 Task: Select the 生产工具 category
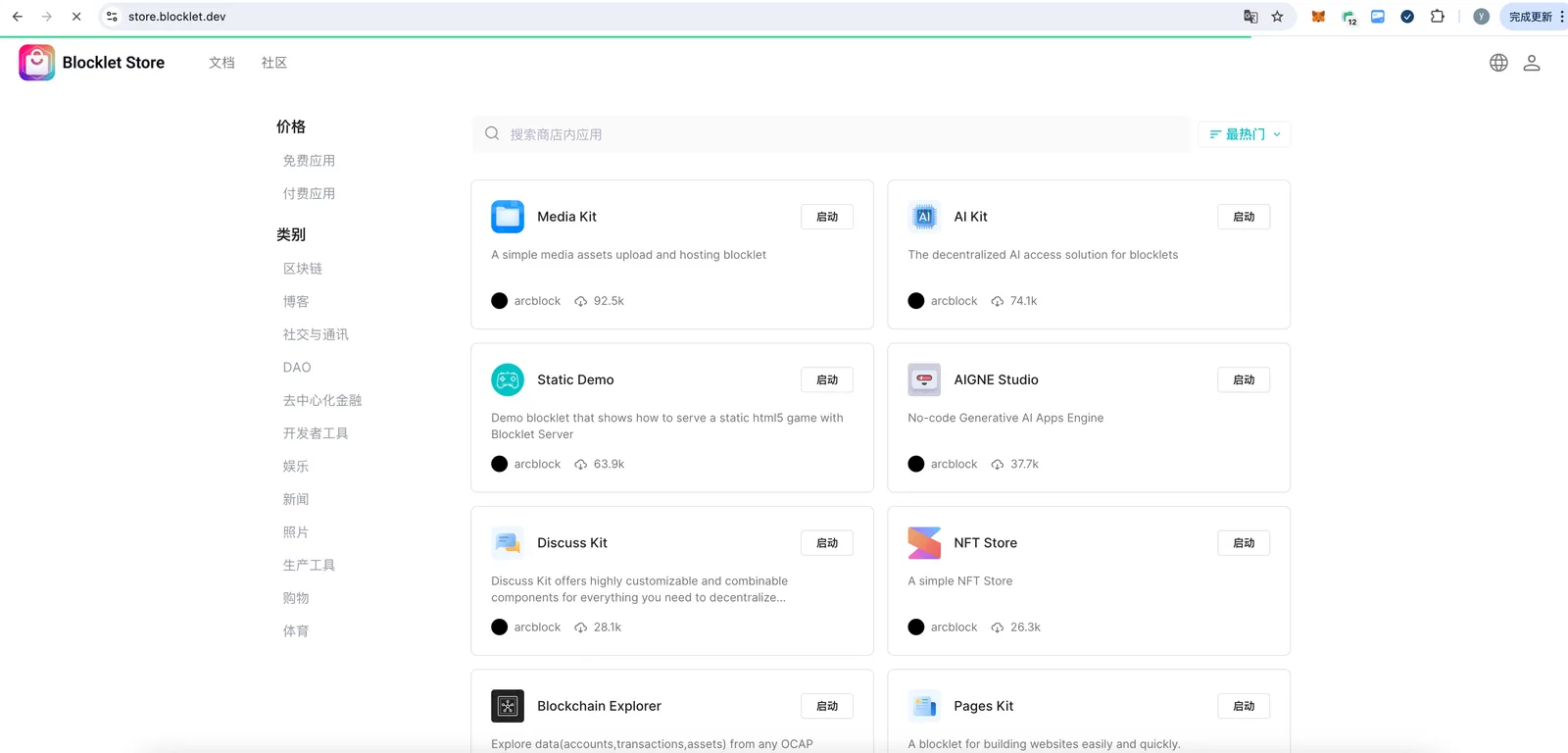(x=309, y=565)
